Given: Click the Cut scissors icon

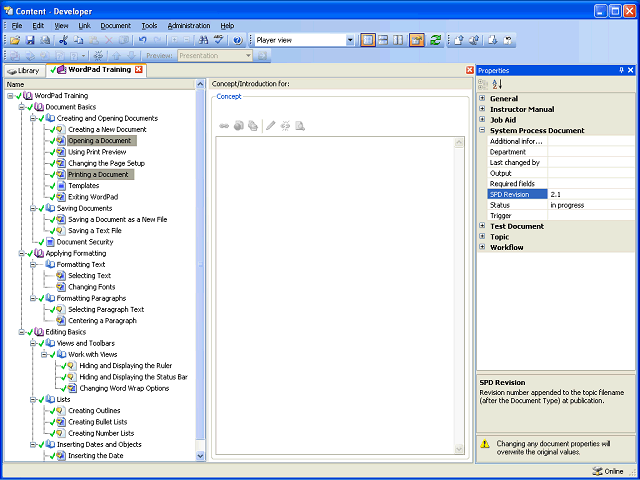Looking at the screenshot, I should [x=63, y=40].
